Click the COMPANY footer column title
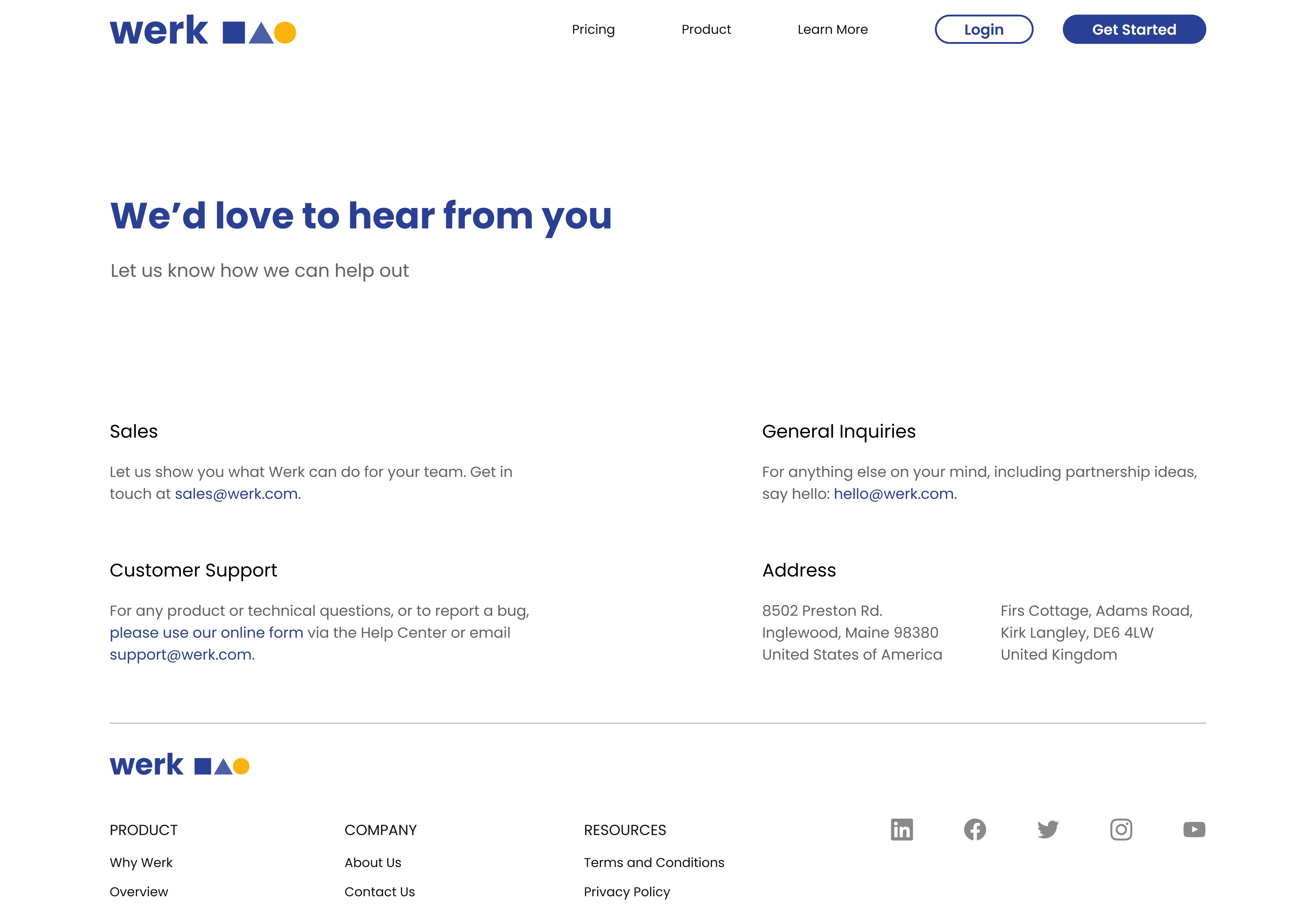 click(380, 830)
